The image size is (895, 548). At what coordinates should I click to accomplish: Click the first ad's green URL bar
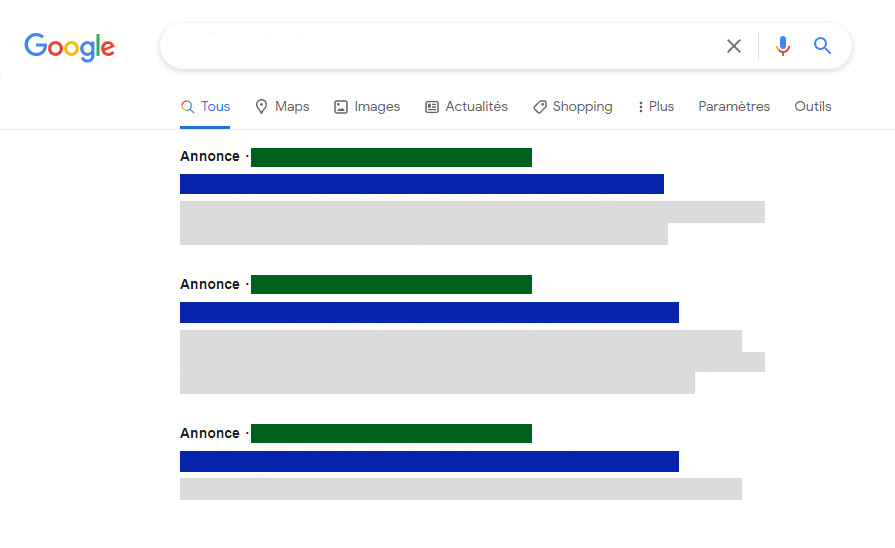(x=391, y=157)
